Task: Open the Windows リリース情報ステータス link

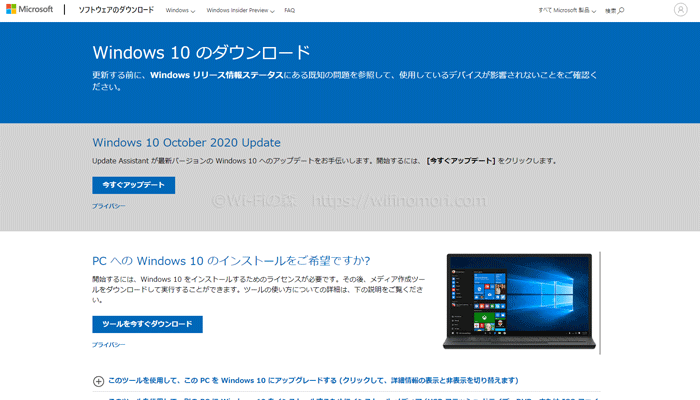Action: click(217, 75)
